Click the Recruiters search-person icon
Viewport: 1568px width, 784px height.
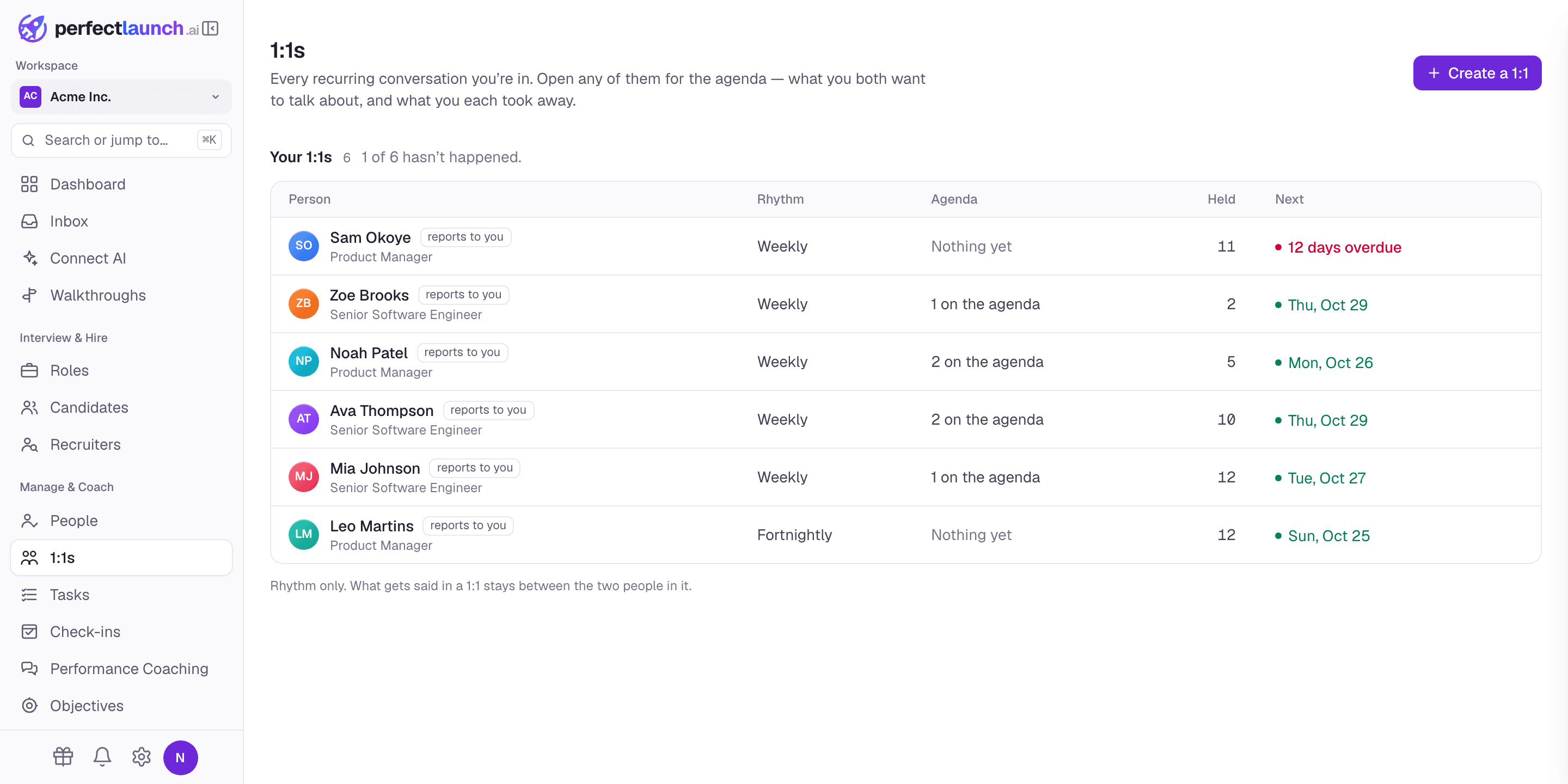[x=29, y=444]
